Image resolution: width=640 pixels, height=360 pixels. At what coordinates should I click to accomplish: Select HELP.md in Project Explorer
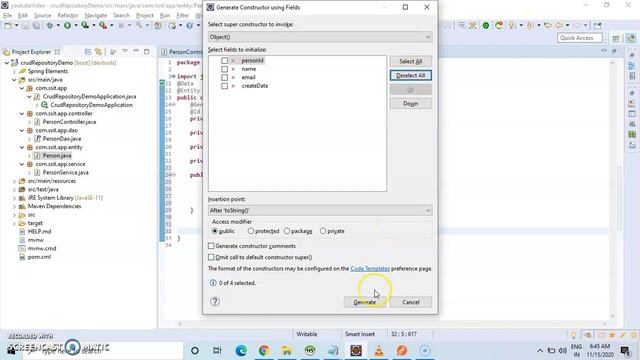[39, 231]
